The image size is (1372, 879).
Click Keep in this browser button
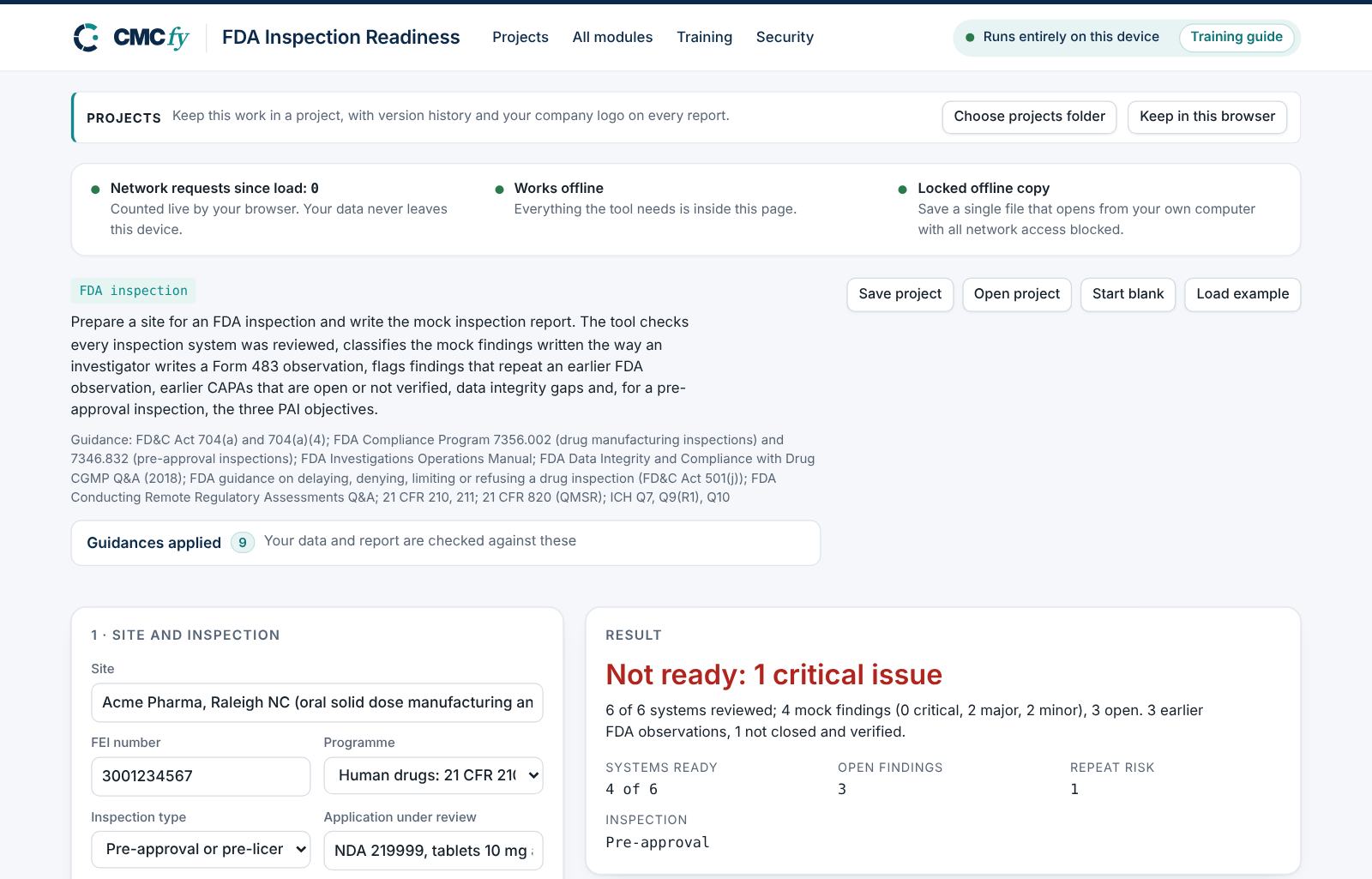[x=1207, y=117]
